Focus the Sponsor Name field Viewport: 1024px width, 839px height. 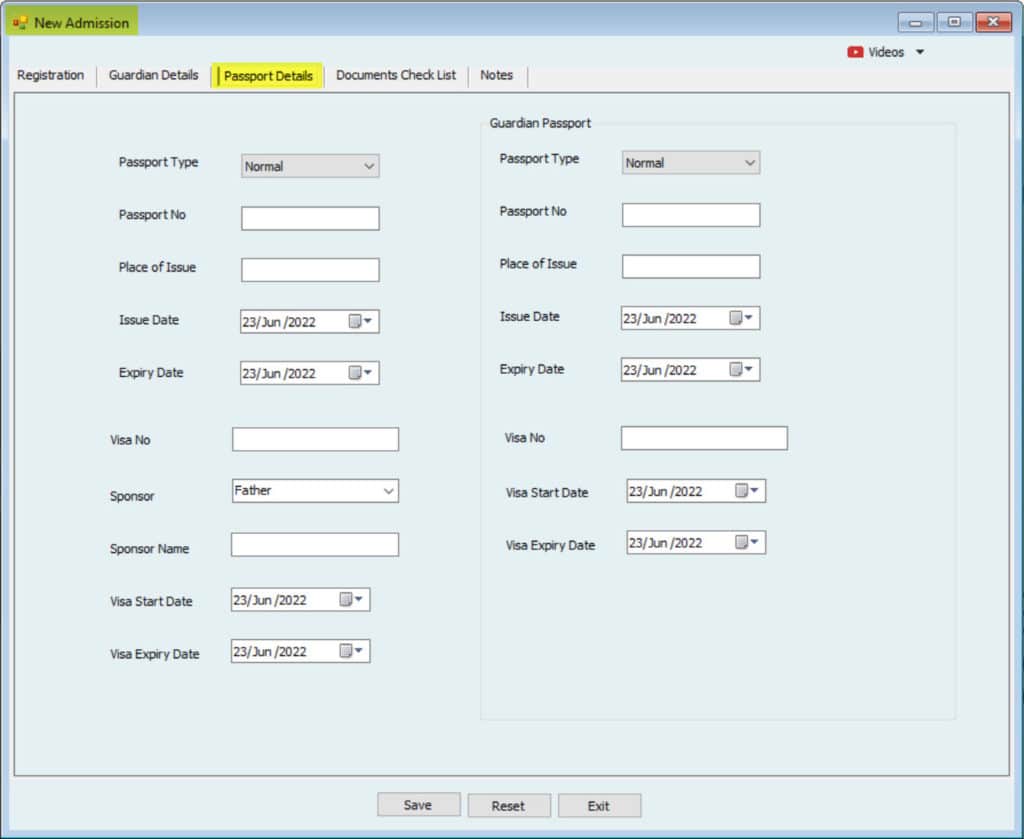pos(315,545)
